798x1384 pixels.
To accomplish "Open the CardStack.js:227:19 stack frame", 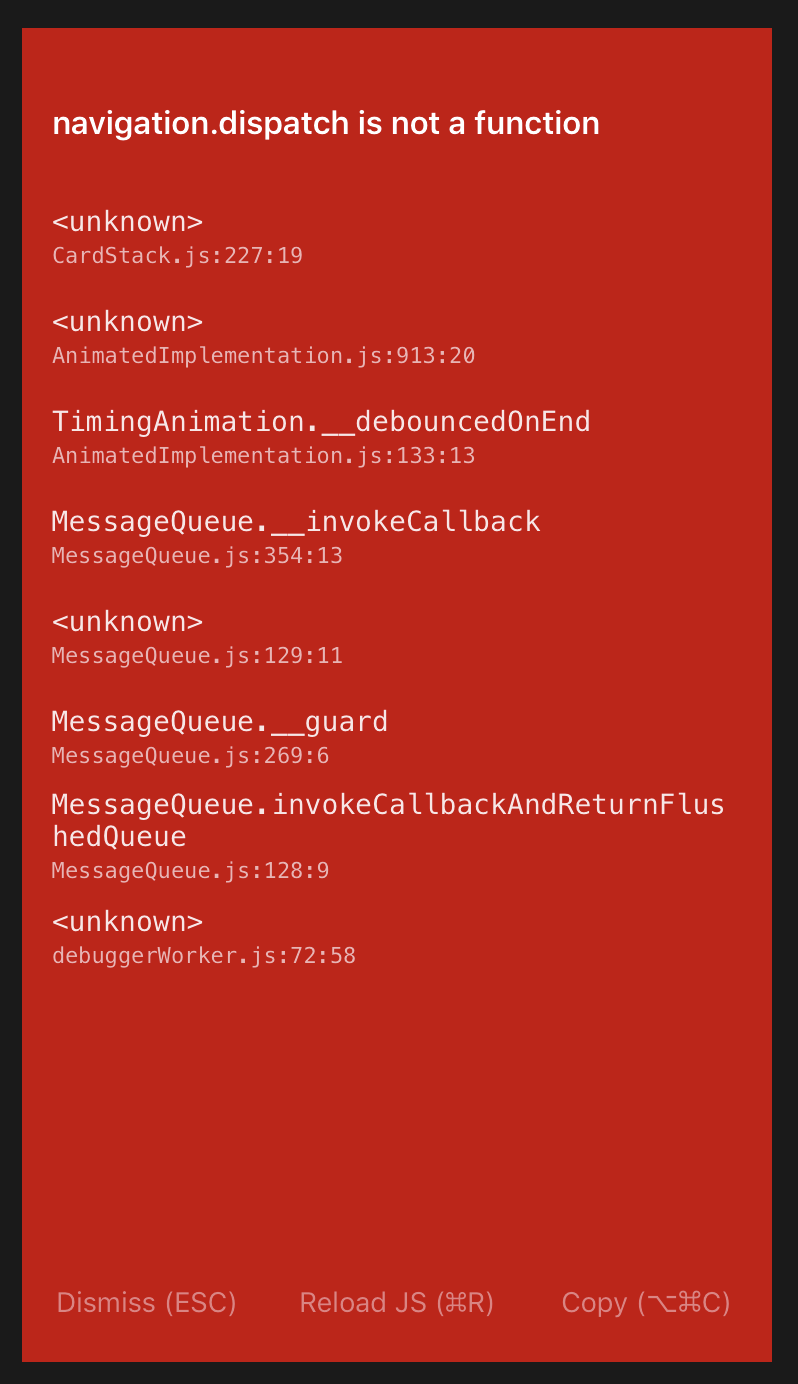I will point(178,255).
